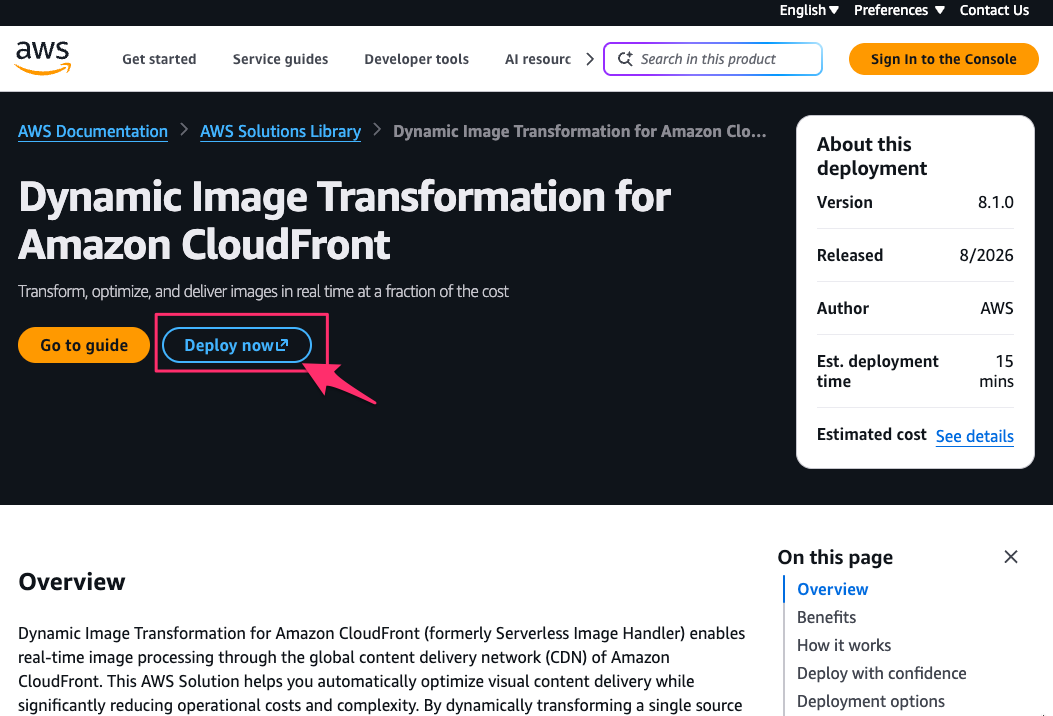Image resolution: width=1053 pixels, height=716 pixels.
Task: Open See details for estimated cost
Action: (974, 436)
